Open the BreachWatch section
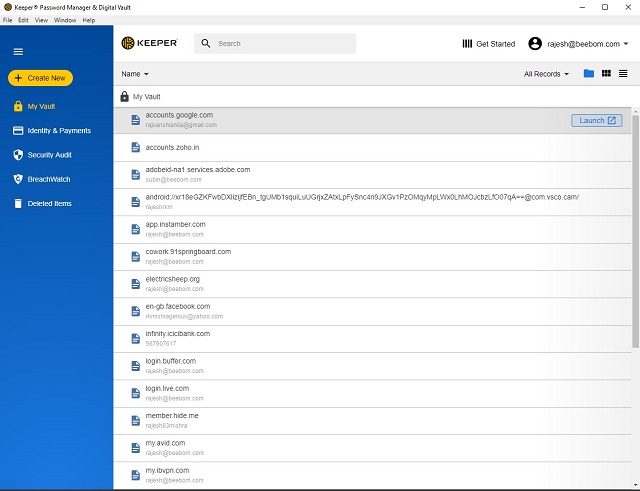640x491 pixels. click(49, 179)
